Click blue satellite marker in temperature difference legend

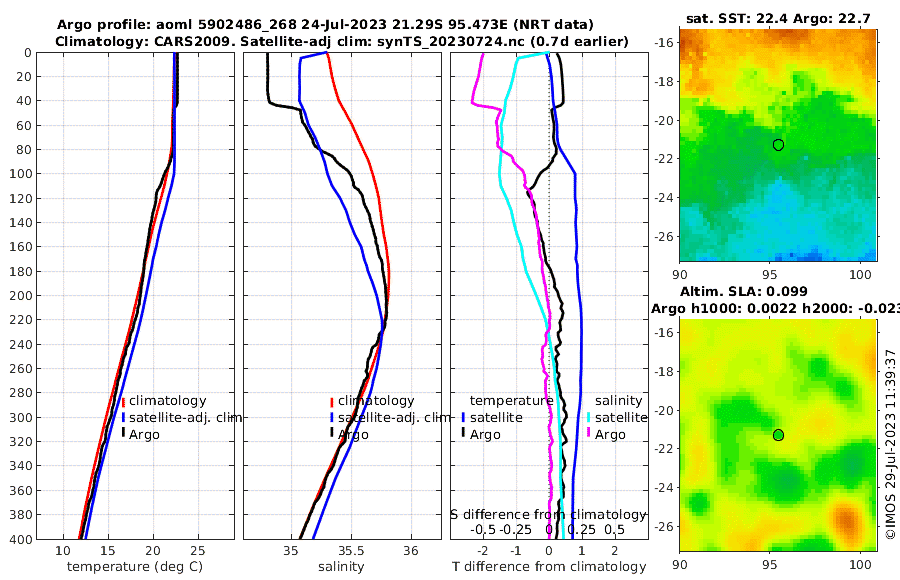463,417
